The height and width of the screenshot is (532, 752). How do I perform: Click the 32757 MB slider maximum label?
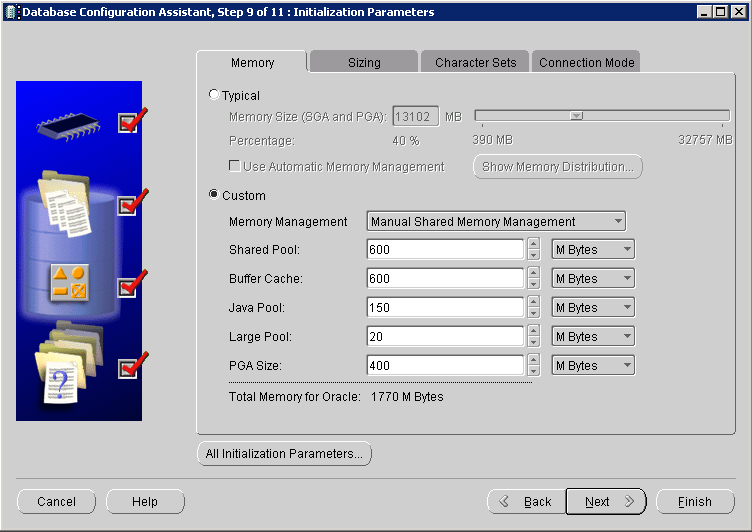705,140
